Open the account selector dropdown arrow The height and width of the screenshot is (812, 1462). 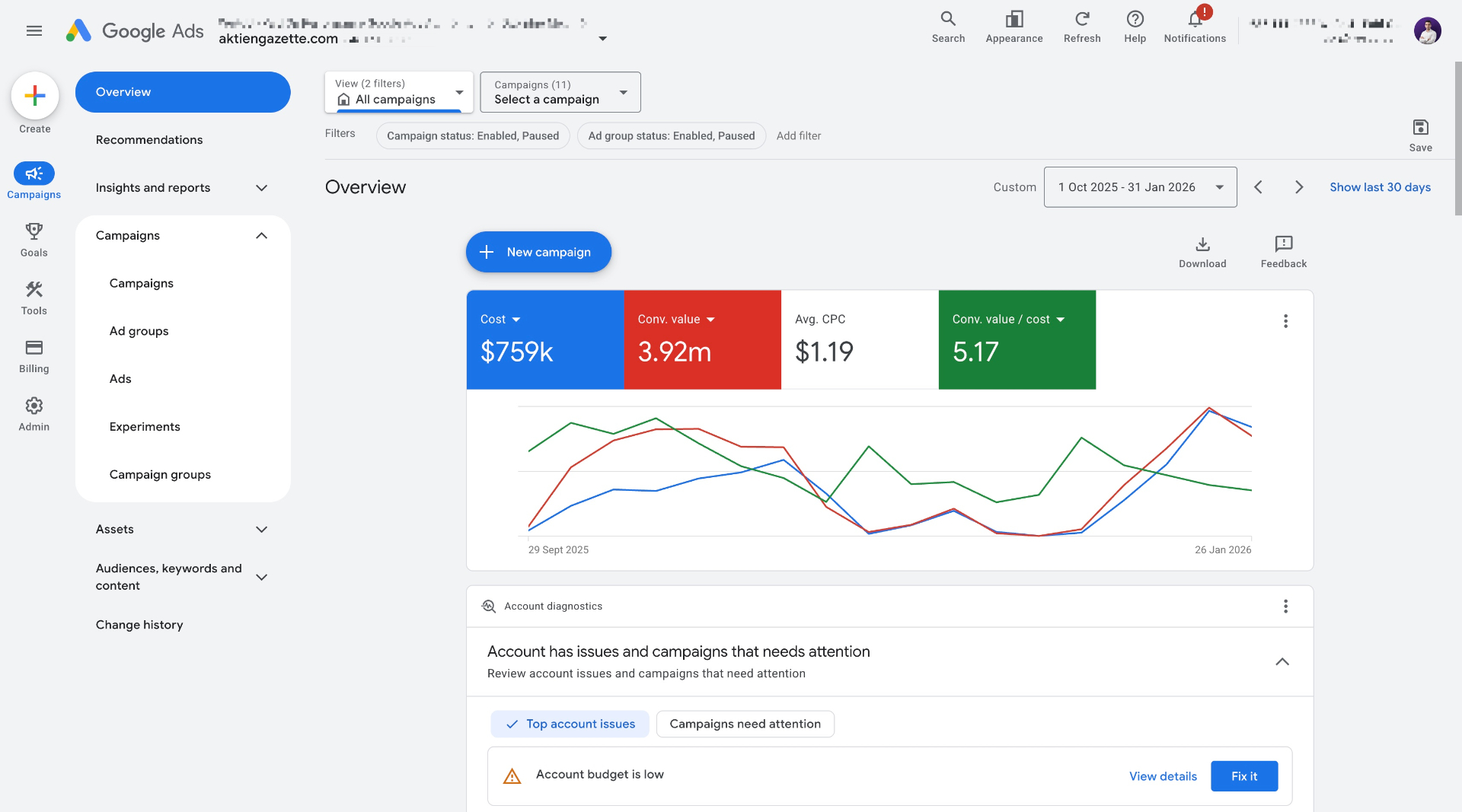(602, 39)
